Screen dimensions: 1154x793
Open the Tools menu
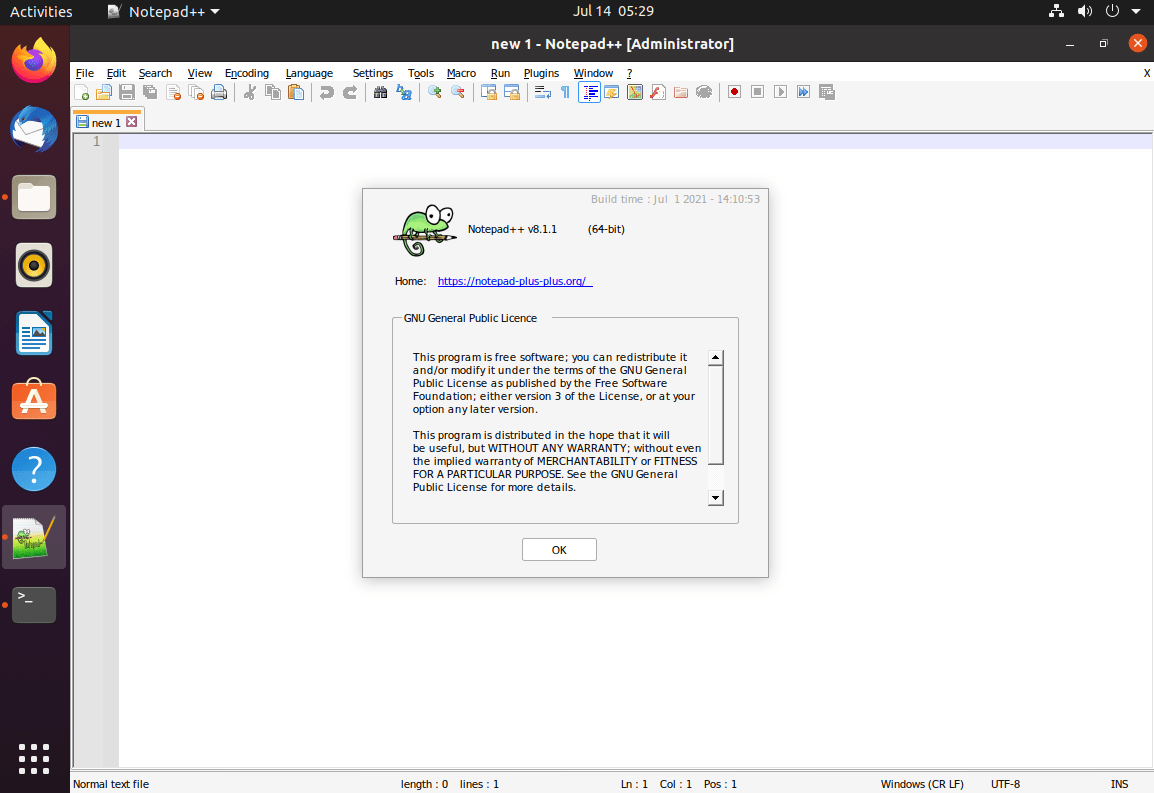[x=421, y=73]
